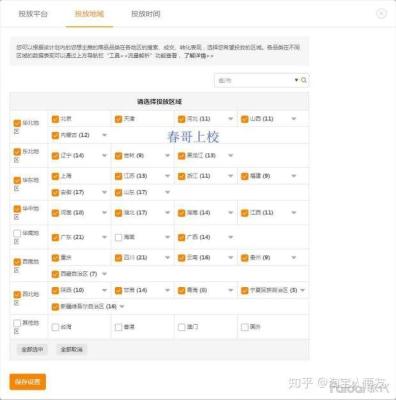Check the 其他地区 region checkbox

(17, 323)
